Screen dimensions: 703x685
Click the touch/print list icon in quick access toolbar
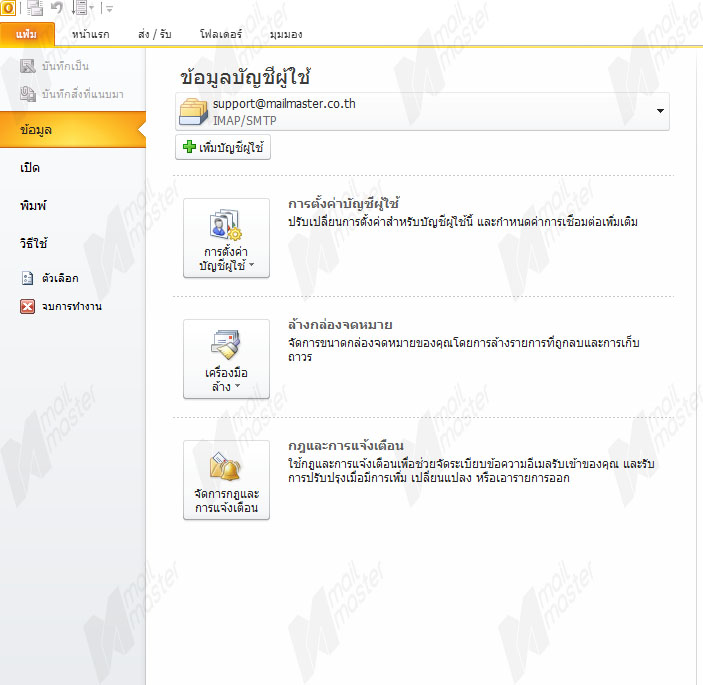(80, 8)
